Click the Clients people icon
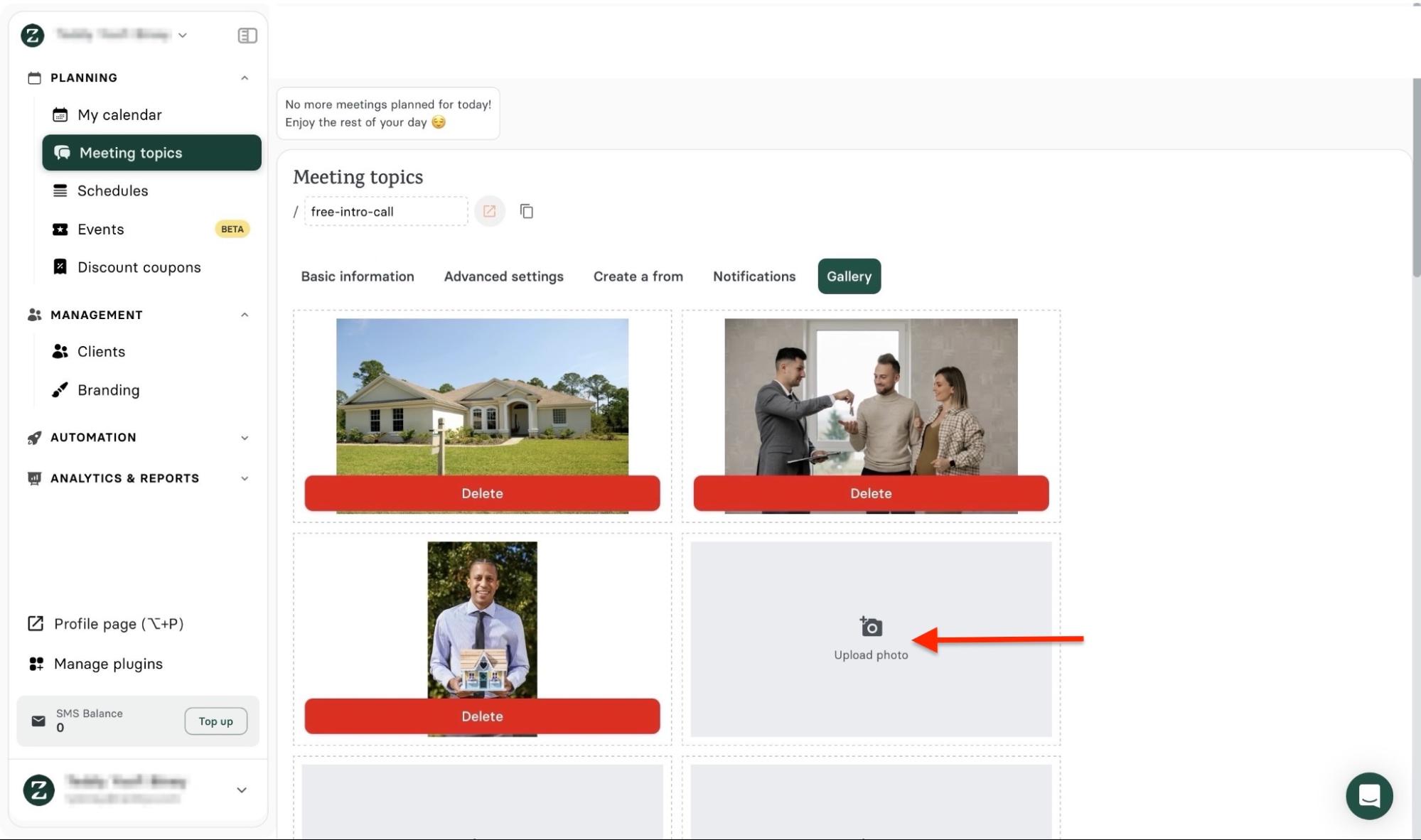This screenshot has height=840, width=1421. click(60, 351)
